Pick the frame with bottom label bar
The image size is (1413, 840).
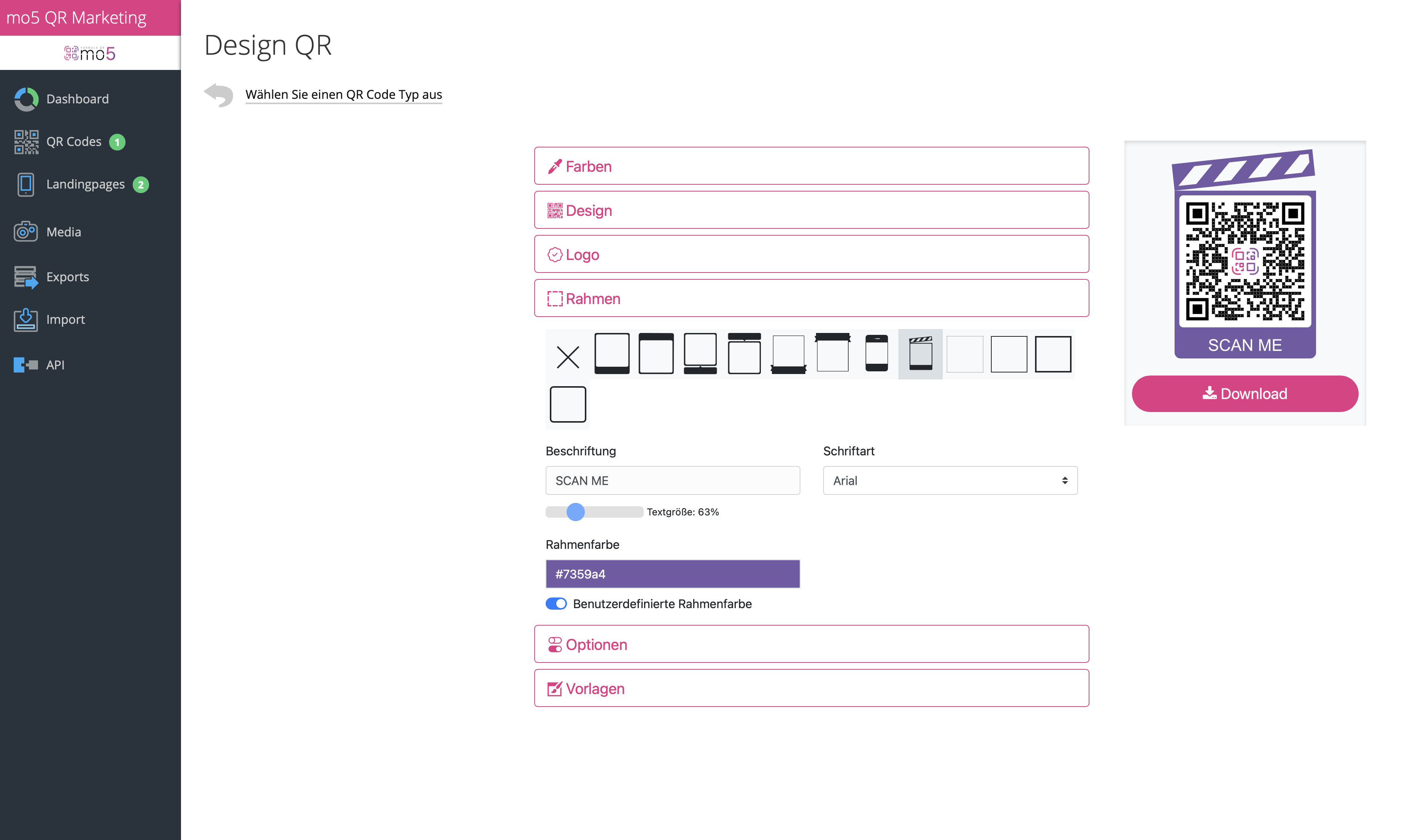[x=611, y=354]
